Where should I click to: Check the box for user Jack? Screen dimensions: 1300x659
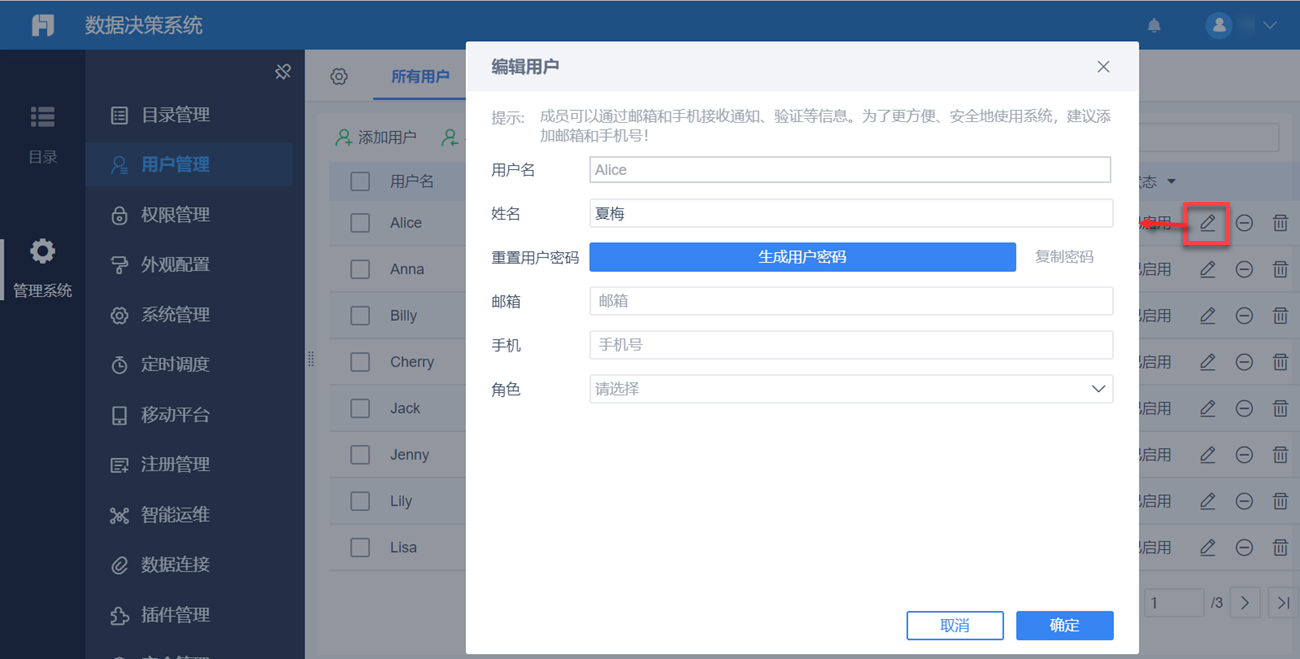coord(360,408)
